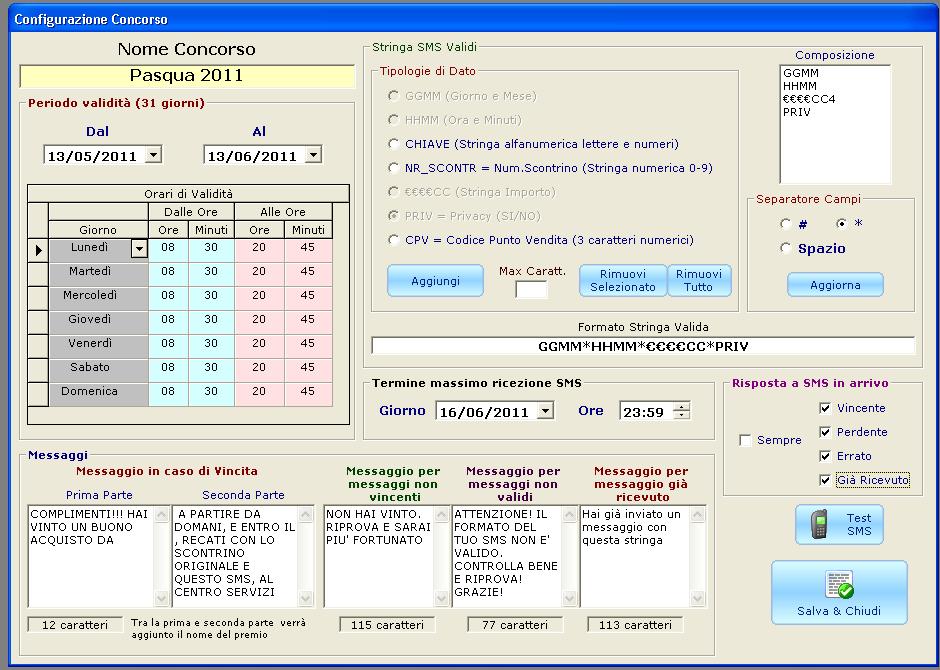
Task: Click the Seconda Parte win message box
Action: (x=236, y=556)
